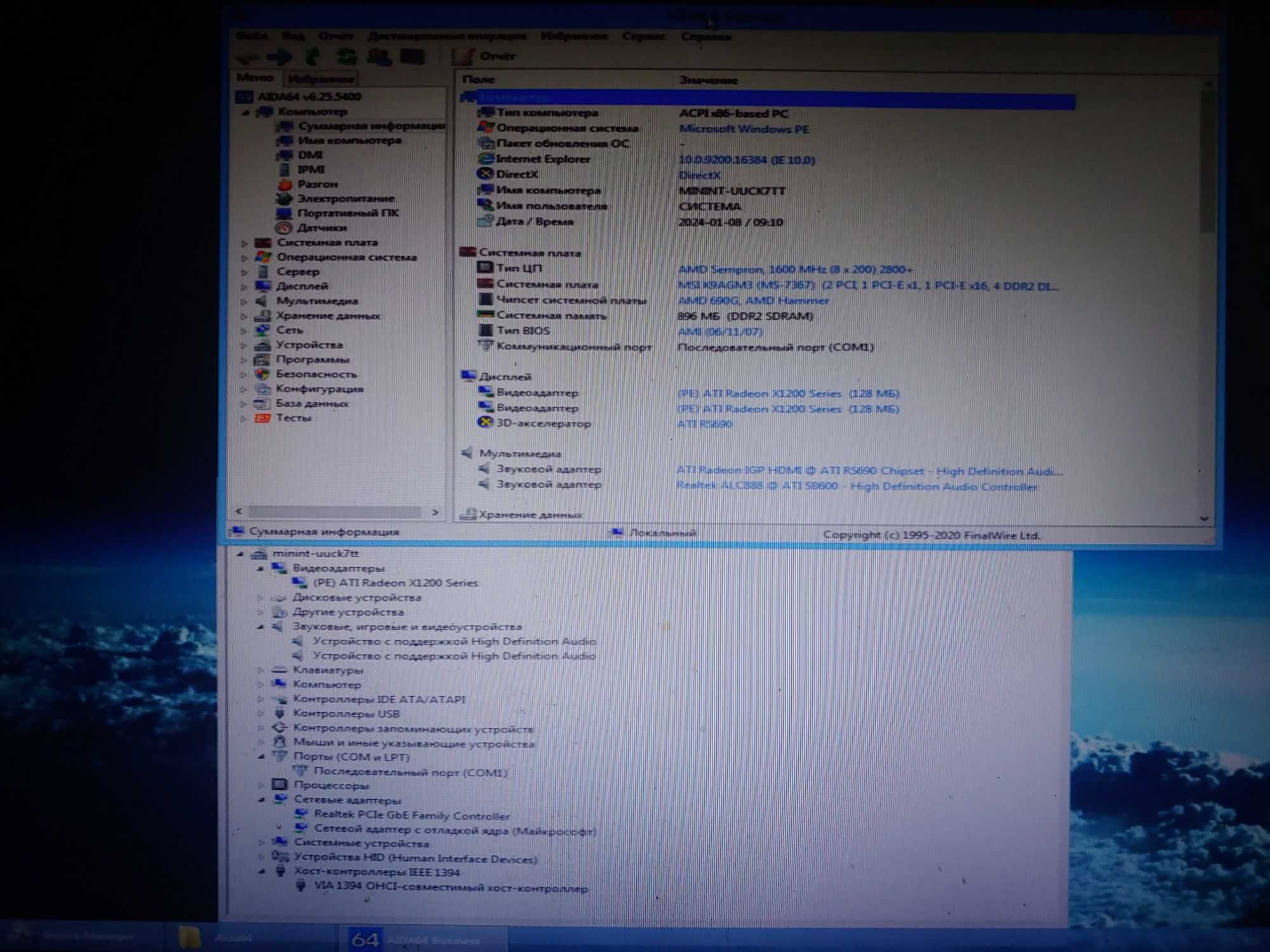
Task: Open the DirectX value link
Action: (699, 175)
